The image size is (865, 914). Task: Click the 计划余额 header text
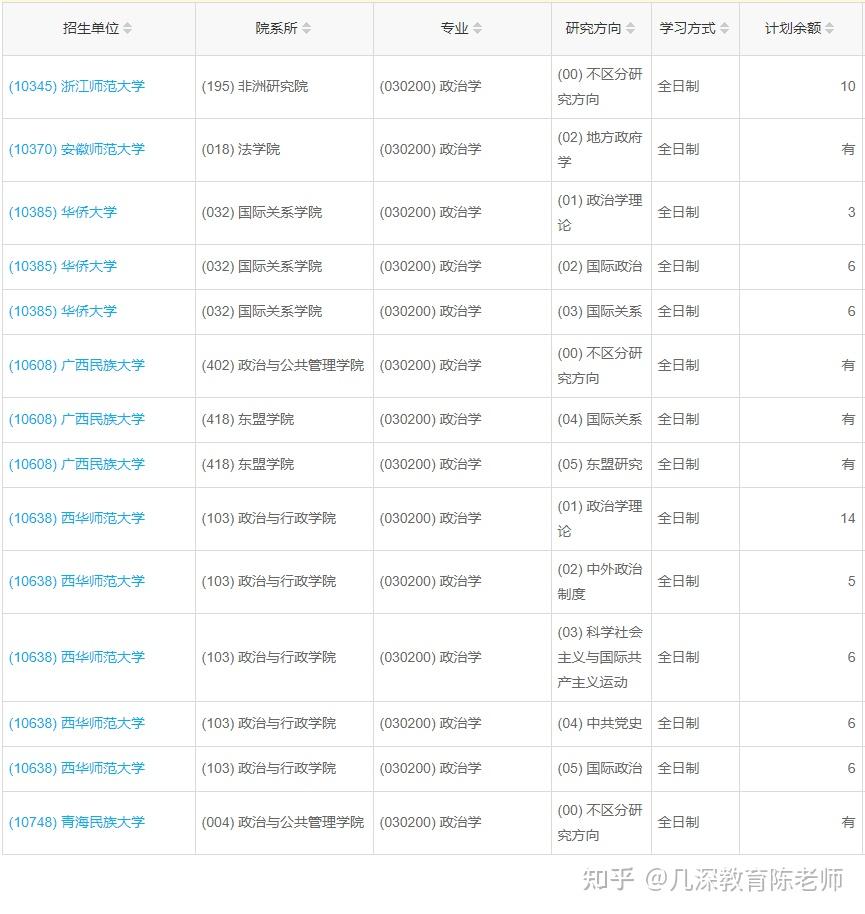point(793,28)
